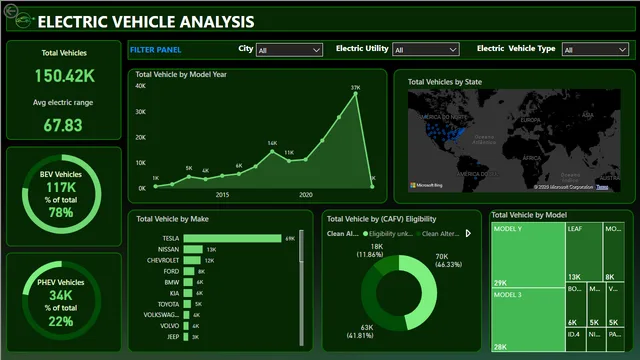Open the Electric Utility filter dropdown
Image resolution: width=640 pixels, height=360 pixels.
[425, 50]
